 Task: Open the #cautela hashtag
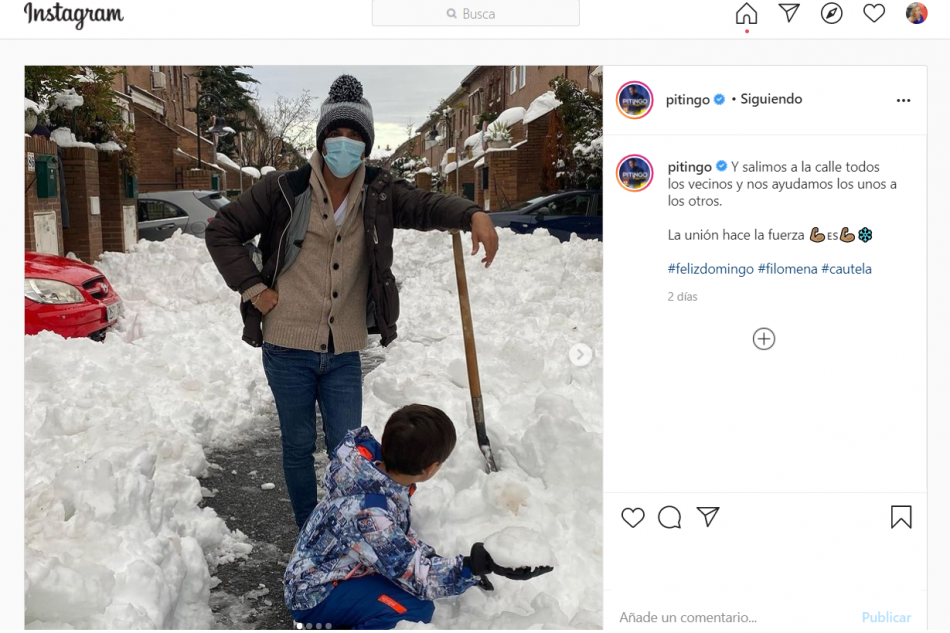click(846, 268)
